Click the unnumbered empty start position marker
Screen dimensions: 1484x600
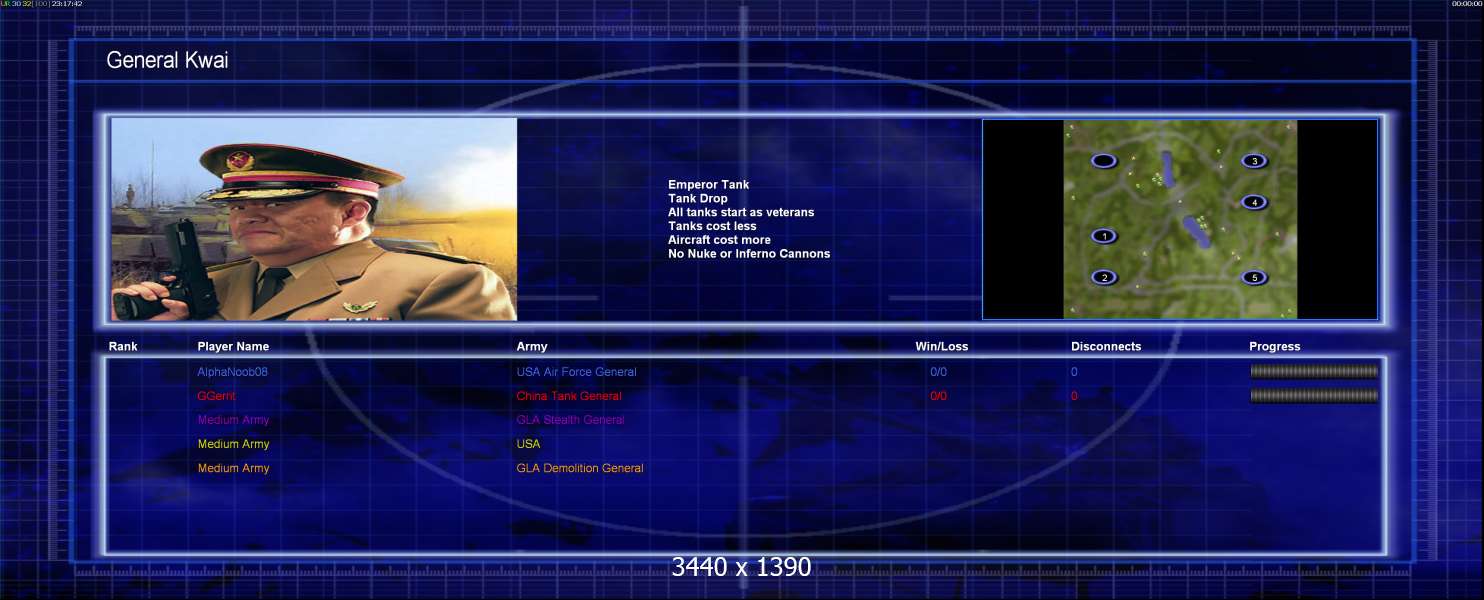pos(1103,161)
